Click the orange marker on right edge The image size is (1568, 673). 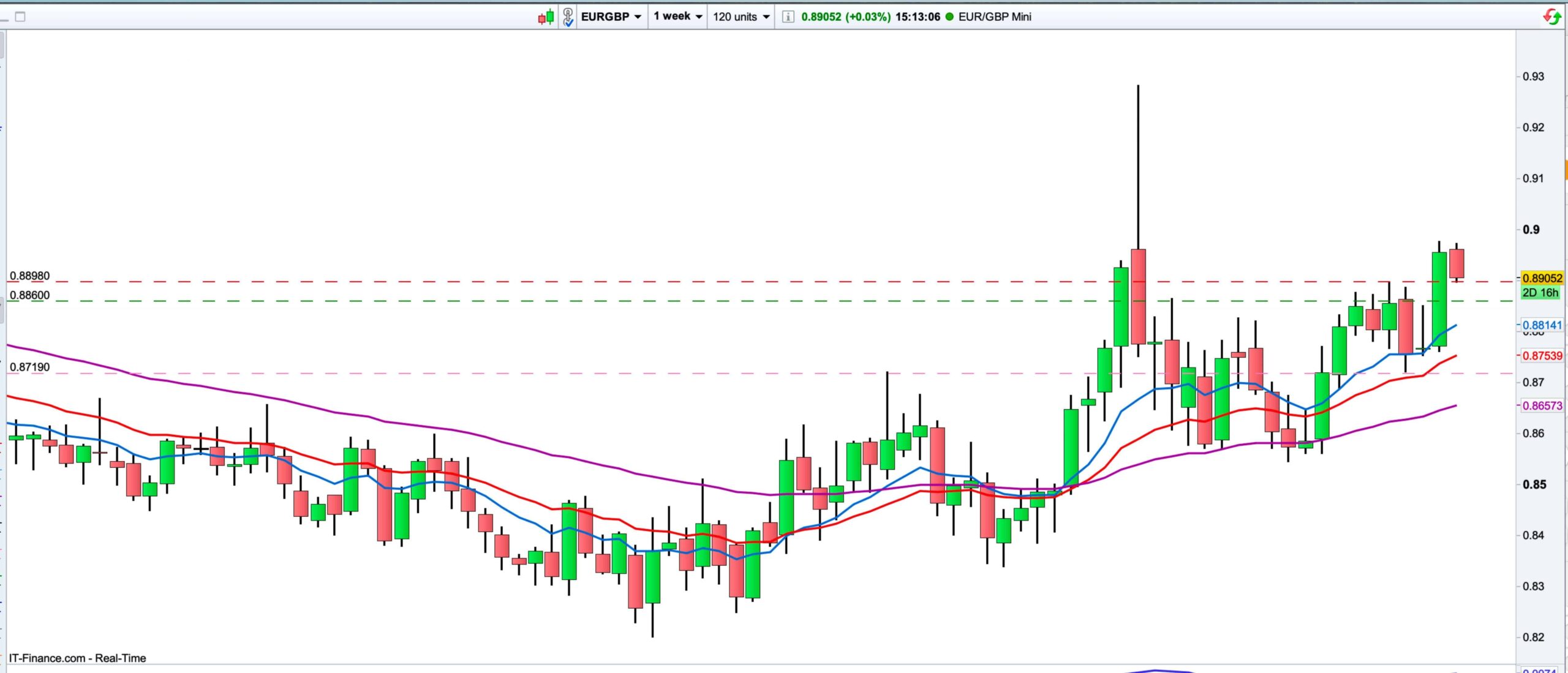(x=1566, y=169)
